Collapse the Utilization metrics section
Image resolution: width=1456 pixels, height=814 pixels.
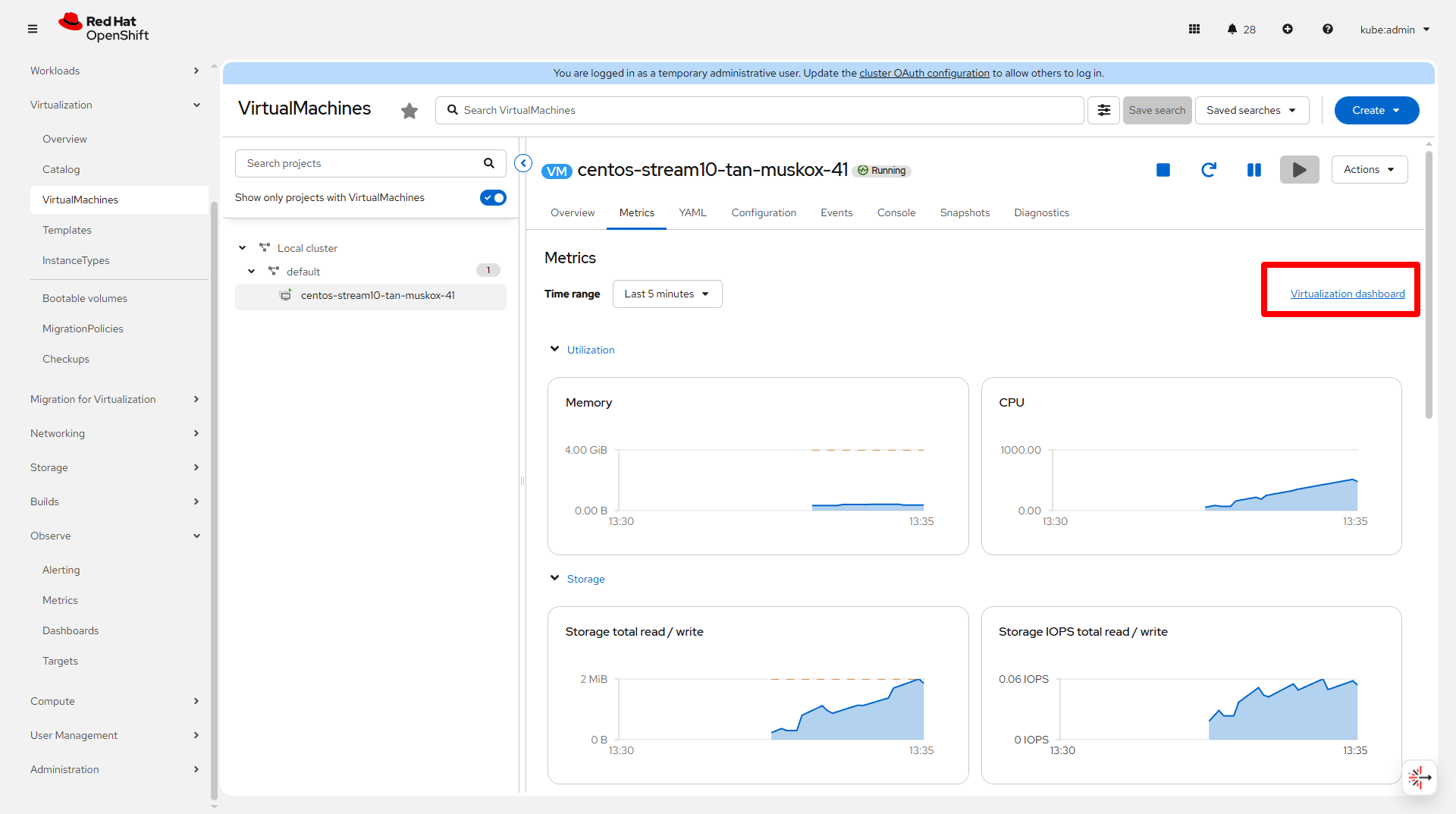(x=555, y=350)
